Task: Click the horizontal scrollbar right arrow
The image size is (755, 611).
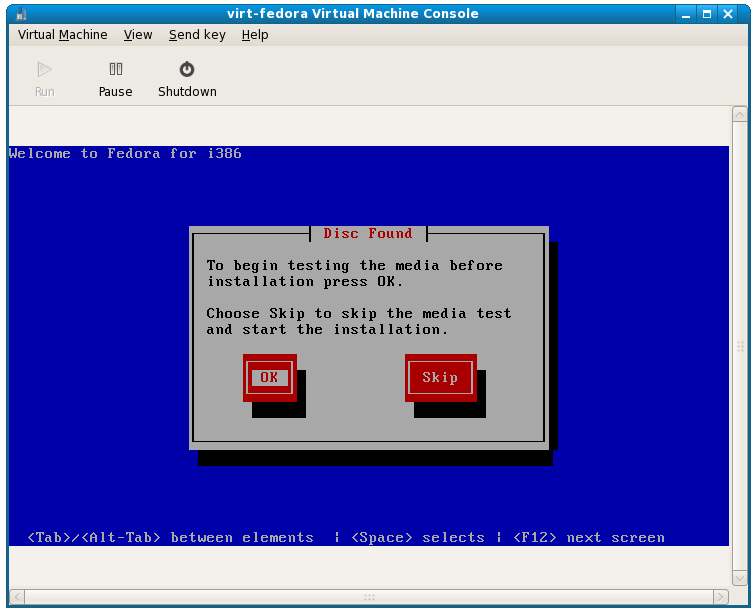Action: tap(721, 597)
